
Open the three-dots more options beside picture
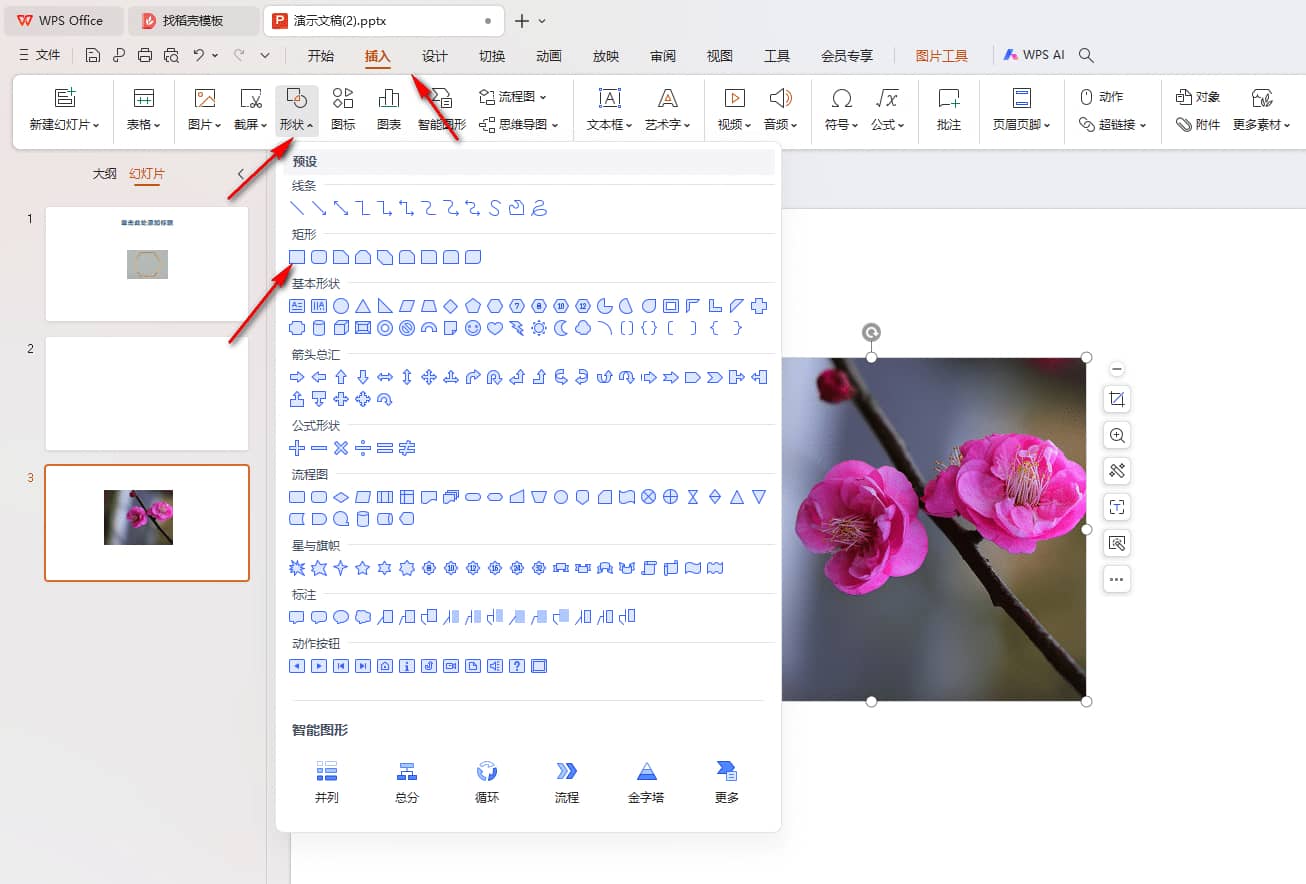[x=1117, y=579]
